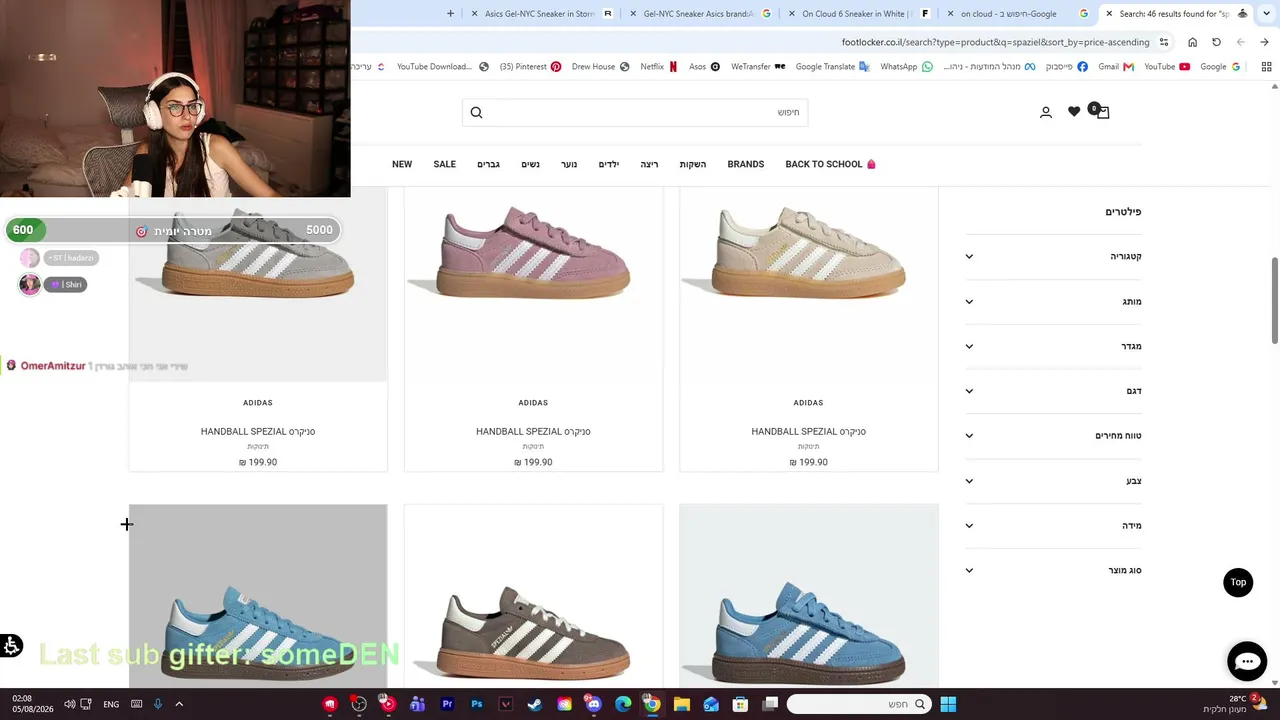Open the pink Handball Spezial sneaker image

[533, 283]
